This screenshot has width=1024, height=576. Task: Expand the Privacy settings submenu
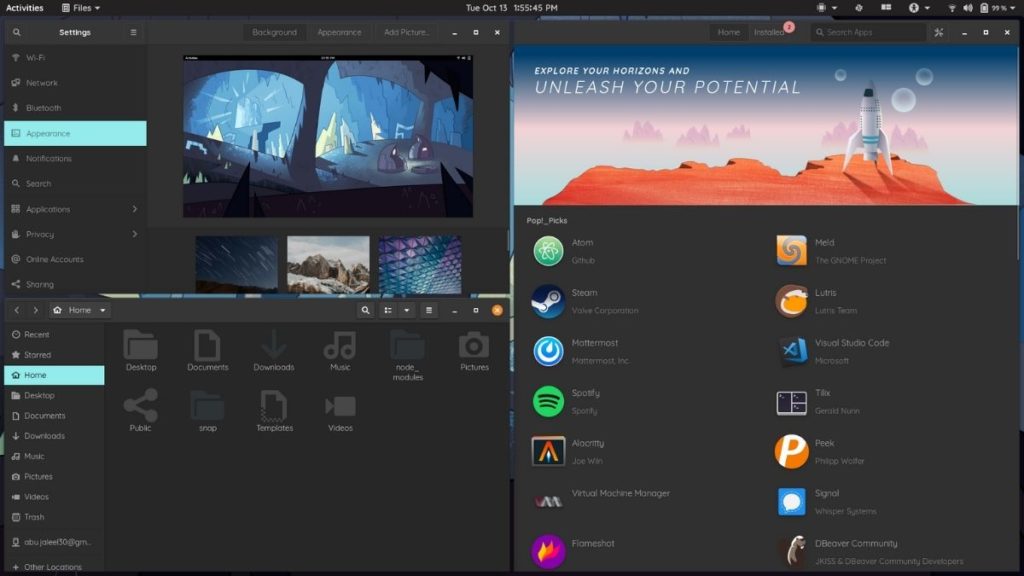[x=134, y=234]
